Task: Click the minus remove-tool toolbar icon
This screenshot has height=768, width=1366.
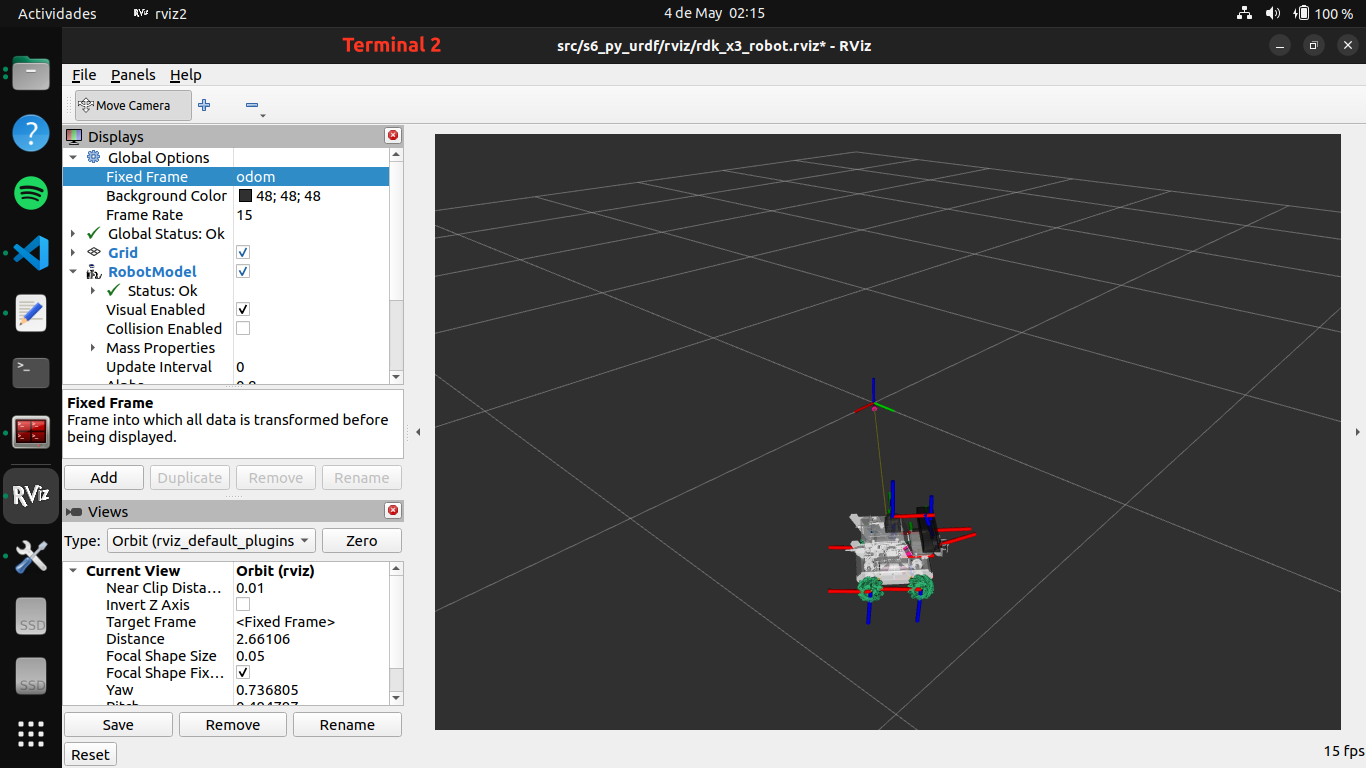Action: 252,105
